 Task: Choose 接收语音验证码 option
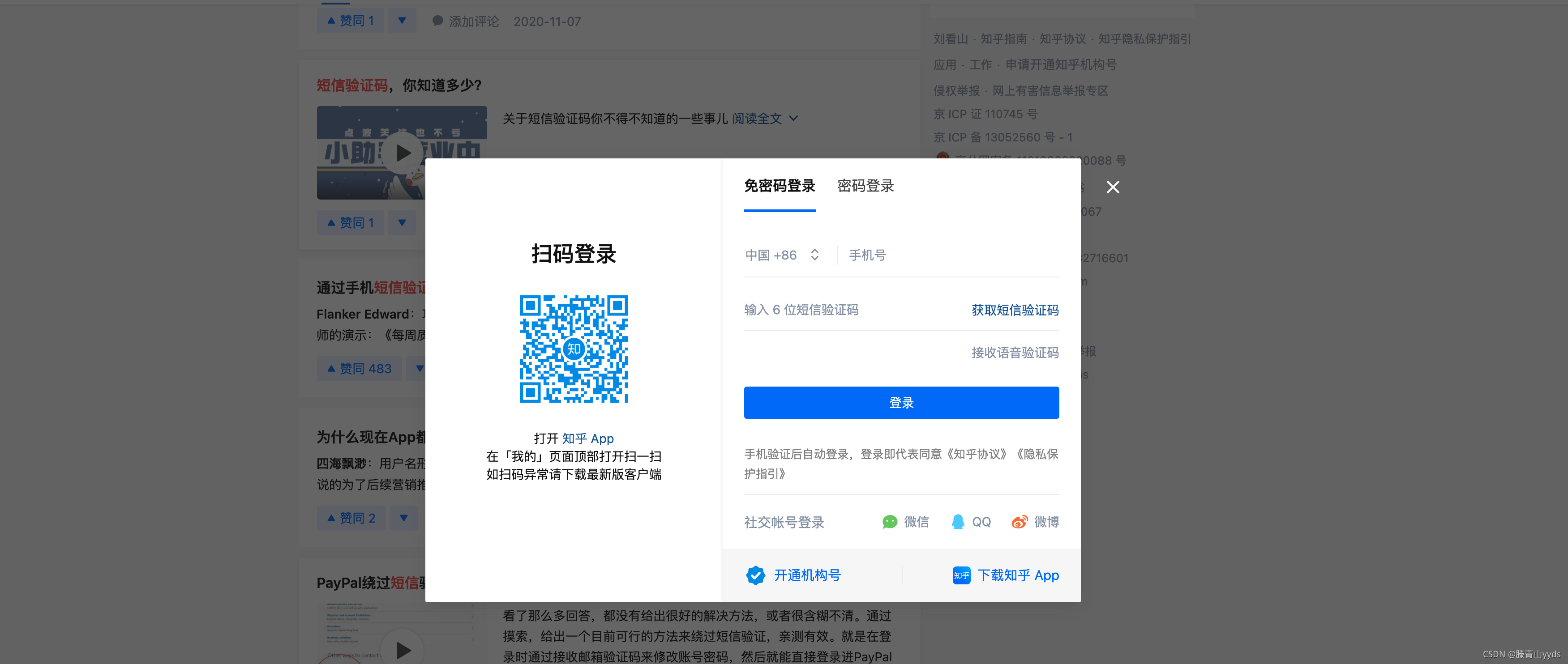click(x=1015, y=353)
